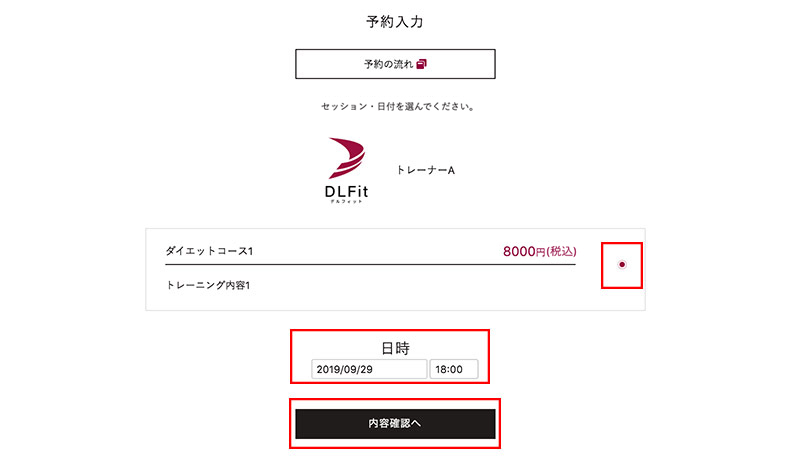Click the external window icon beside 予約の流れ
This screenshot has width=800, height=475.
point(421,64)
